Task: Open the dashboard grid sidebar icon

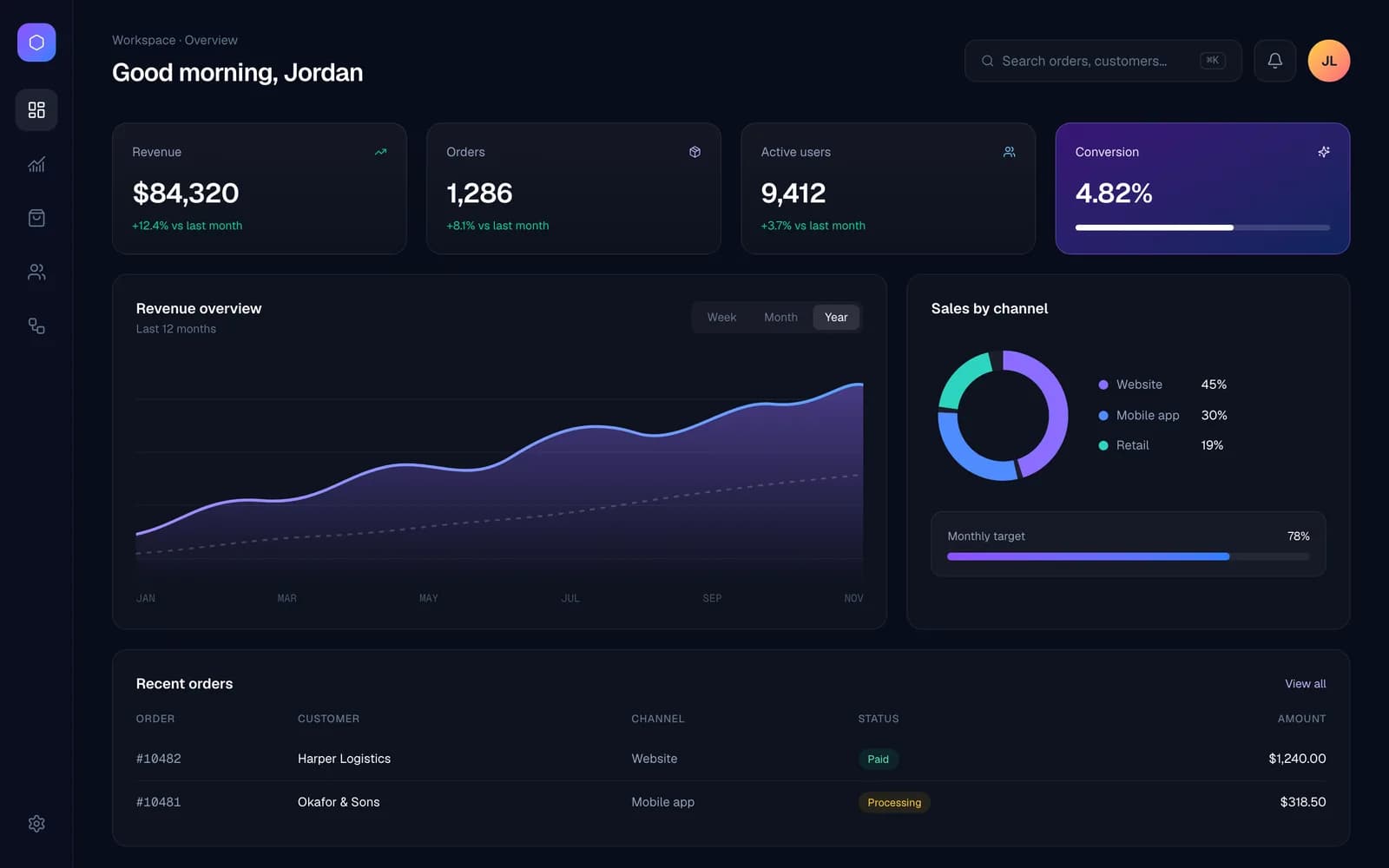Action: click(x=36, y=110)
